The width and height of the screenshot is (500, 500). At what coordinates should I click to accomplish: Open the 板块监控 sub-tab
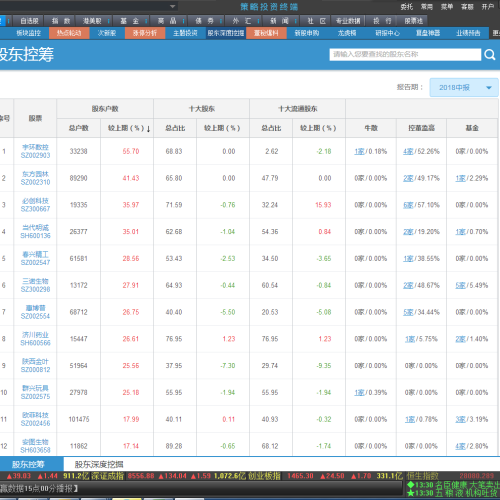point(29,33)
